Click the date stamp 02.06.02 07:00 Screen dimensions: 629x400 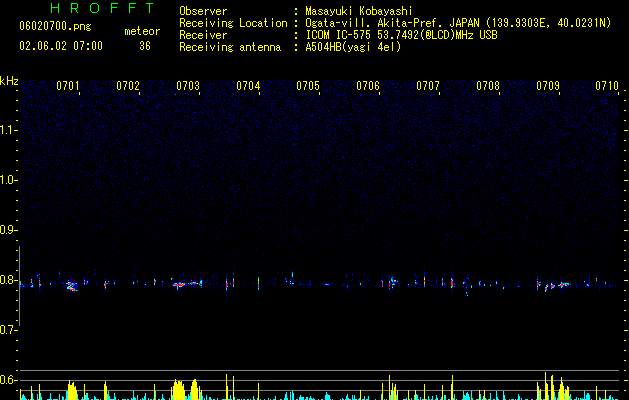[61, 46]
